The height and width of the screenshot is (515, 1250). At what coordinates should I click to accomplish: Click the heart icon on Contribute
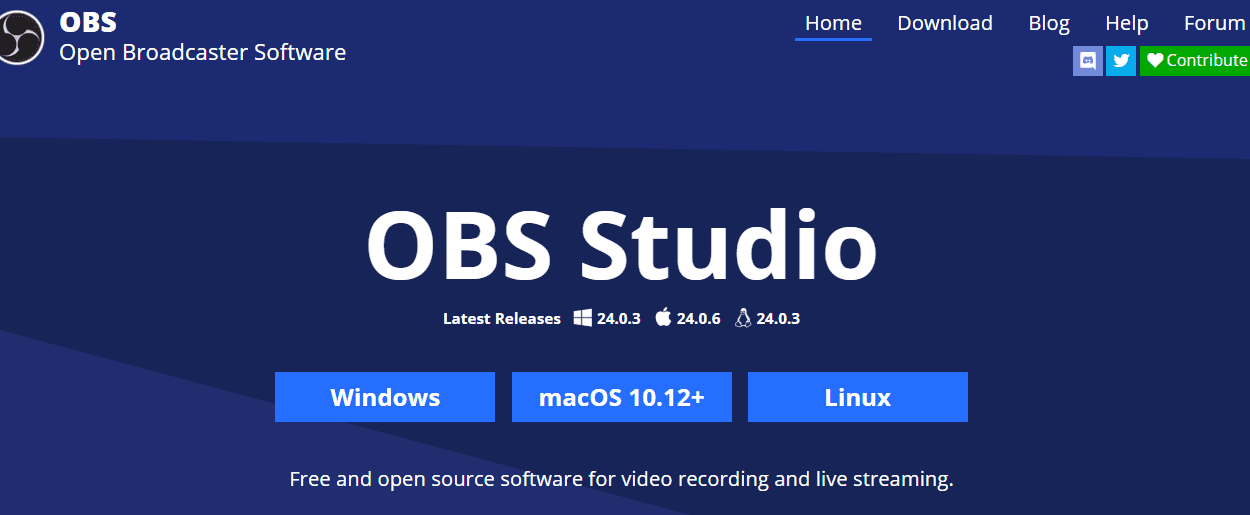(x=1155, y=60)
